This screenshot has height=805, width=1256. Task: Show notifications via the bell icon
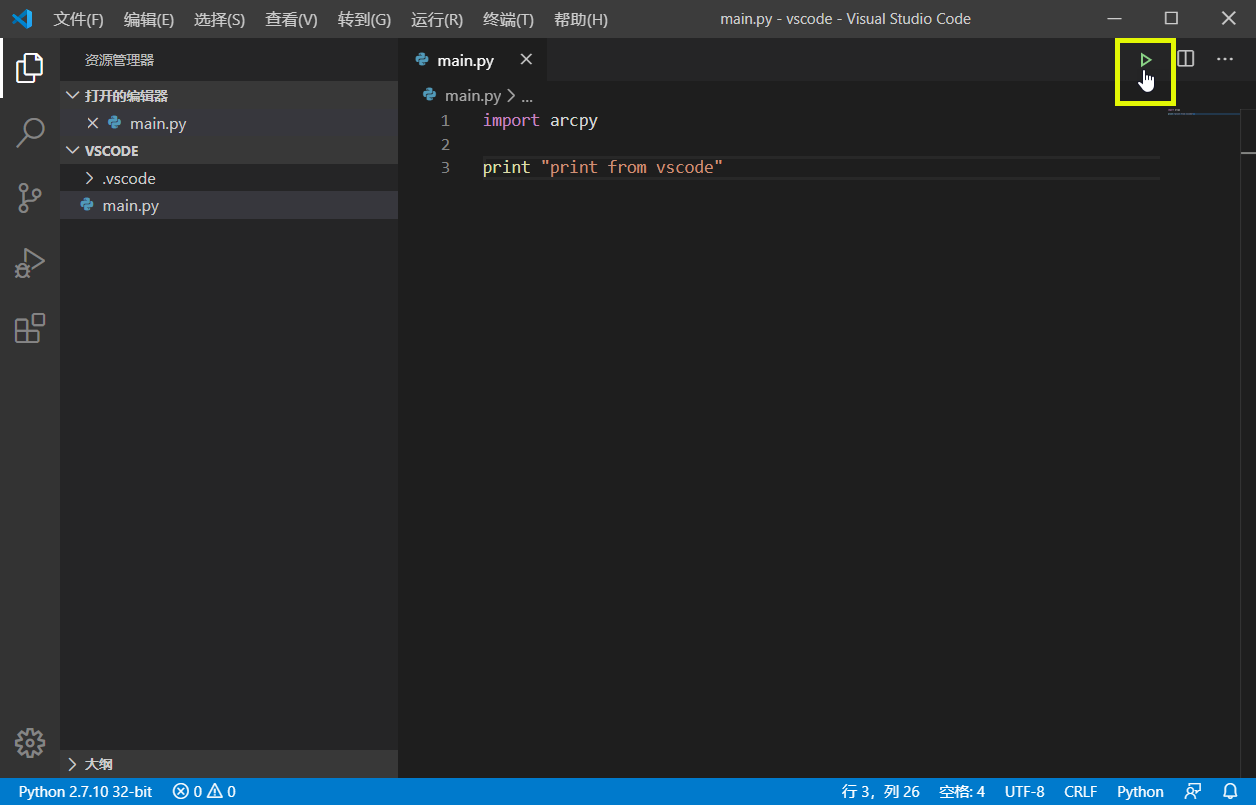pyautogui.click(x=1231, y=791)
